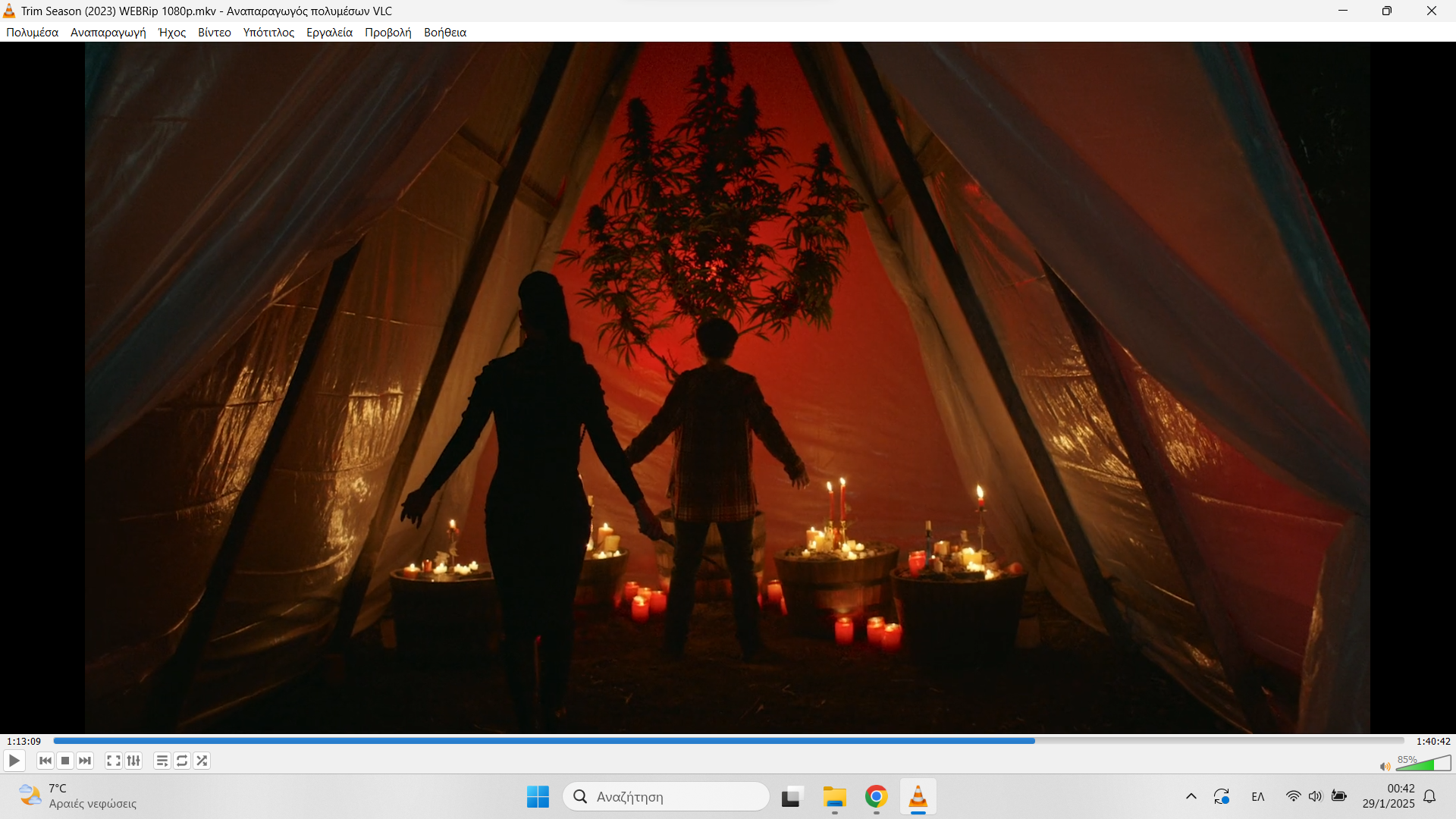1456x819 pixels.
Task: Stop playback with the stop button
Action: click(x=65, y=761)
